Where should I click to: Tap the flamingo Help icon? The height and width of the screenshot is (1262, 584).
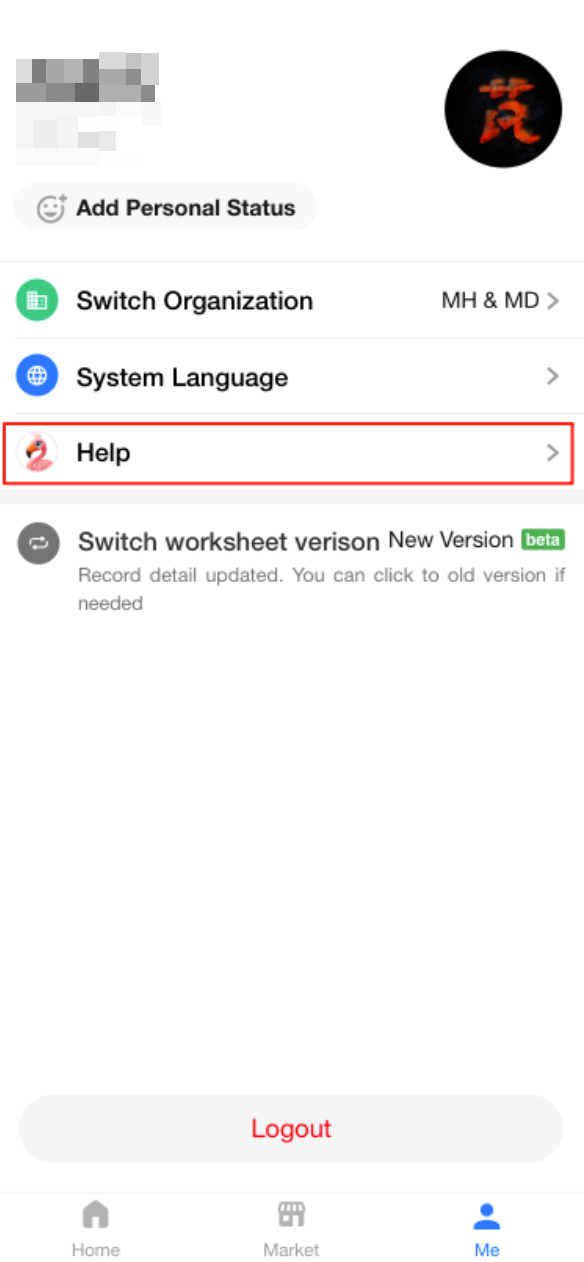click(37, 453)
